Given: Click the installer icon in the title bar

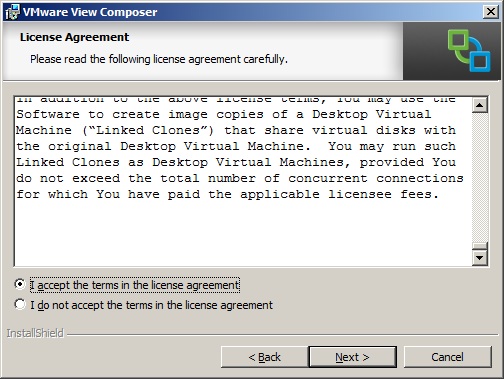Looking at the screenshot, I should (12, 12).
